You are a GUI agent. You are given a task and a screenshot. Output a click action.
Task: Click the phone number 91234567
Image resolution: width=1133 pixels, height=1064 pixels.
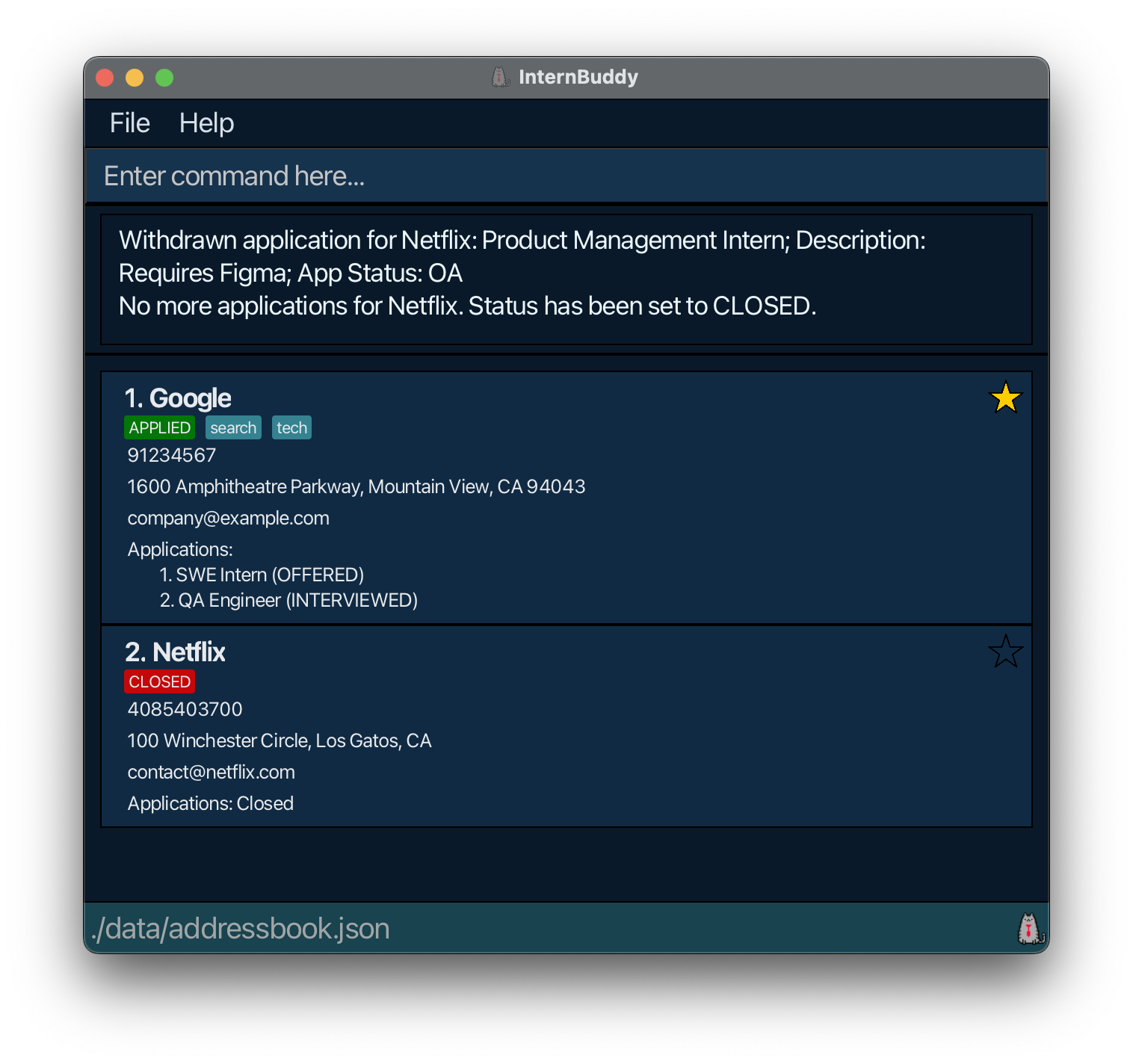coord(172,455)
